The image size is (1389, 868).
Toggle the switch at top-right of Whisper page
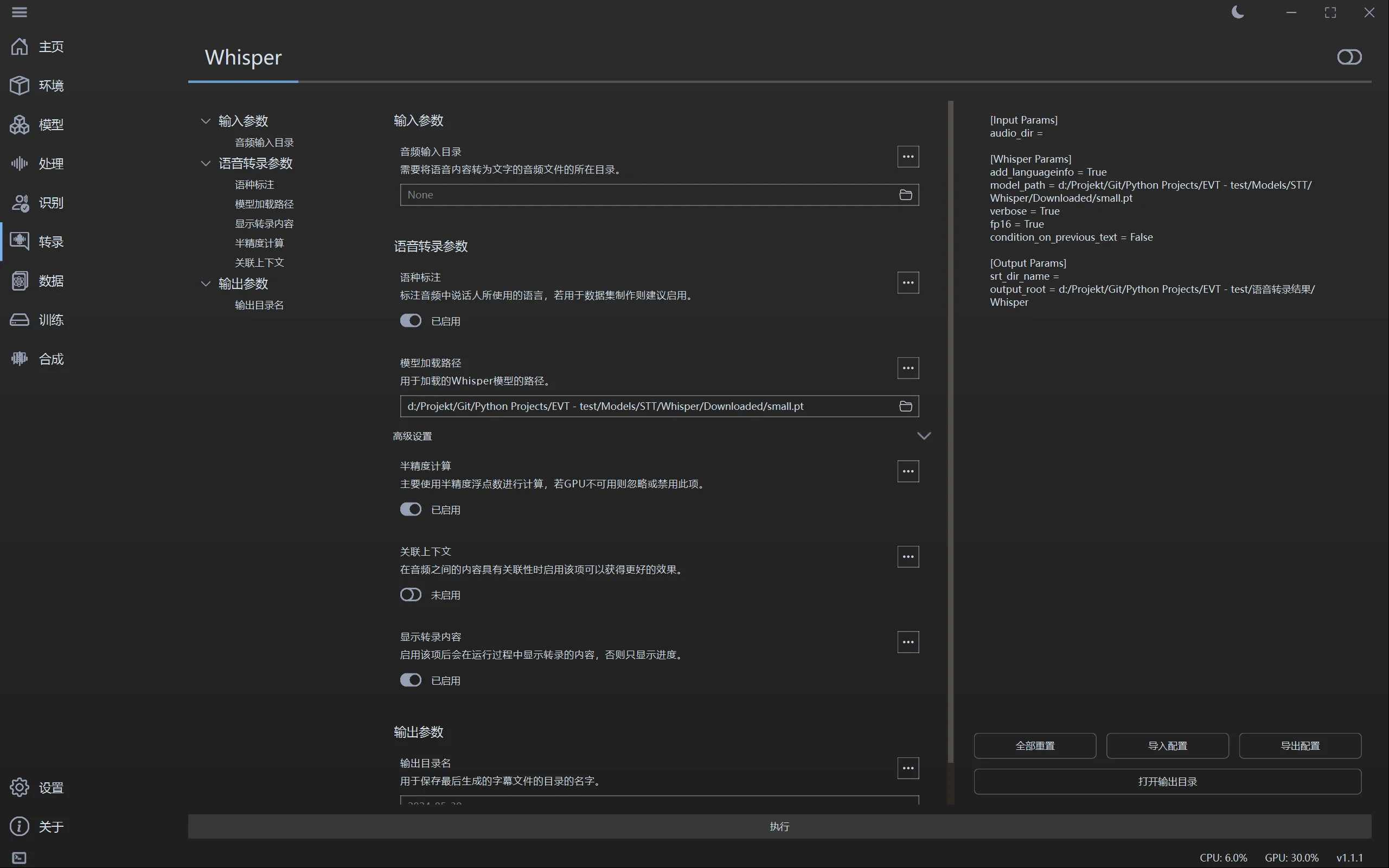tap(1349, 57)
